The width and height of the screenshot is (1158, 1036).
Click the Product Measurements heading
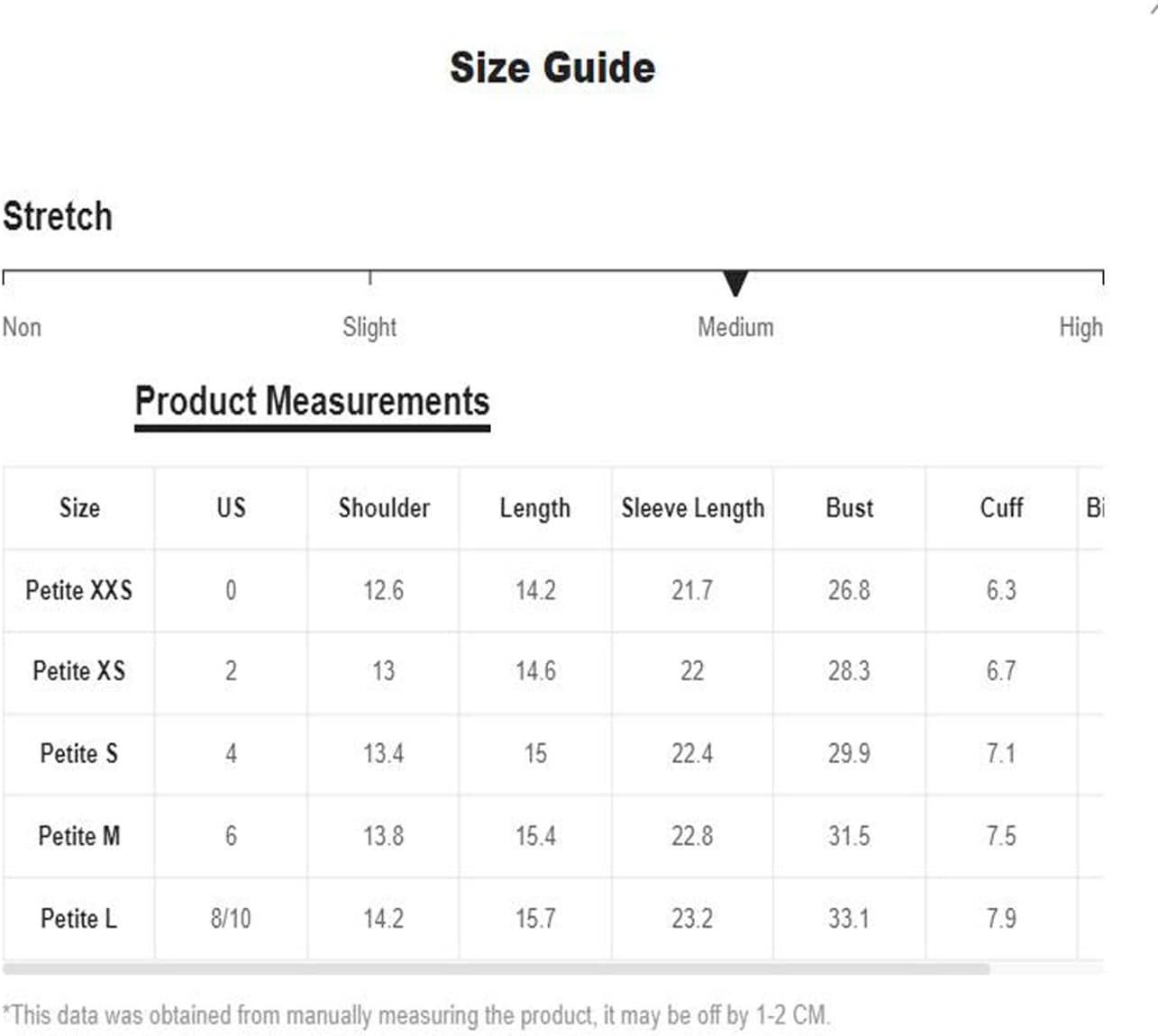(x=312, y=401)
